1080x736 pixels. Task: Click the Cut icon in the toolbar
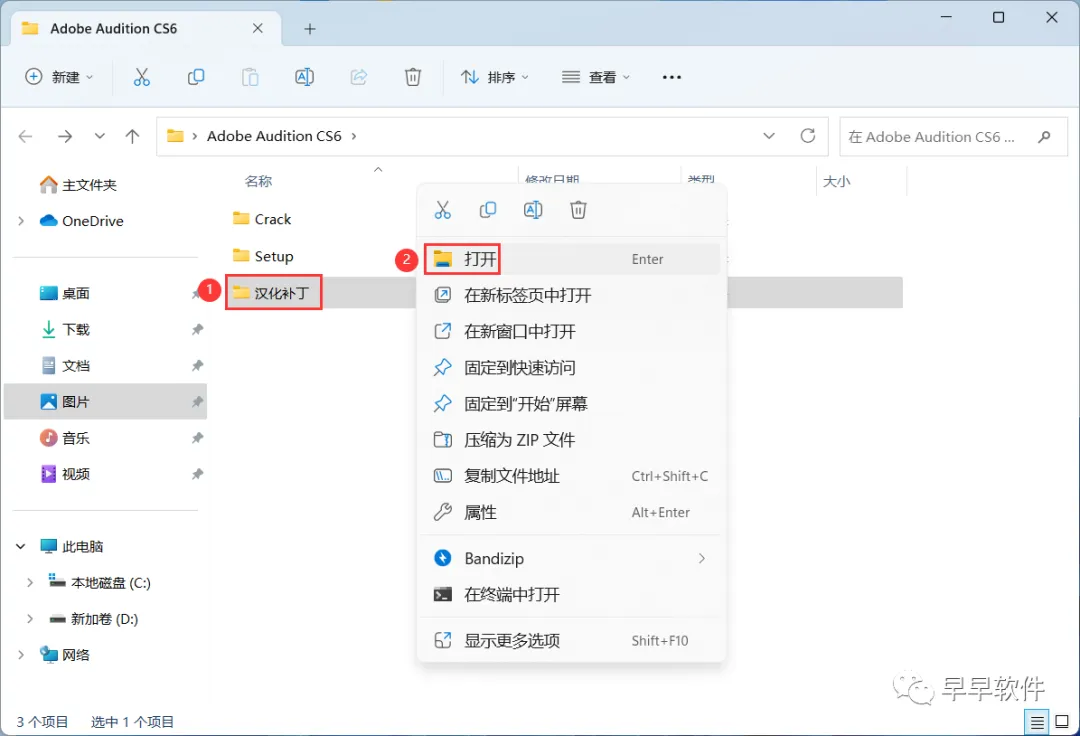click(x=141, y=77)
